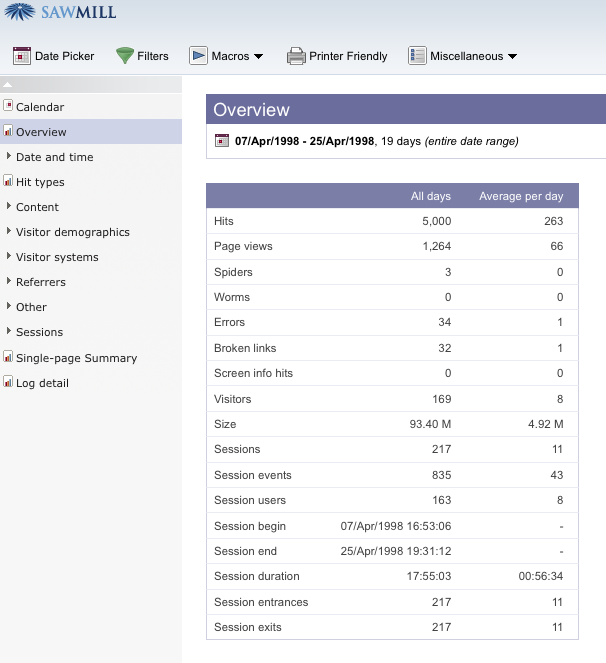
Task: Expand the Visitor demographics section
Action: [x=8, y=232]
